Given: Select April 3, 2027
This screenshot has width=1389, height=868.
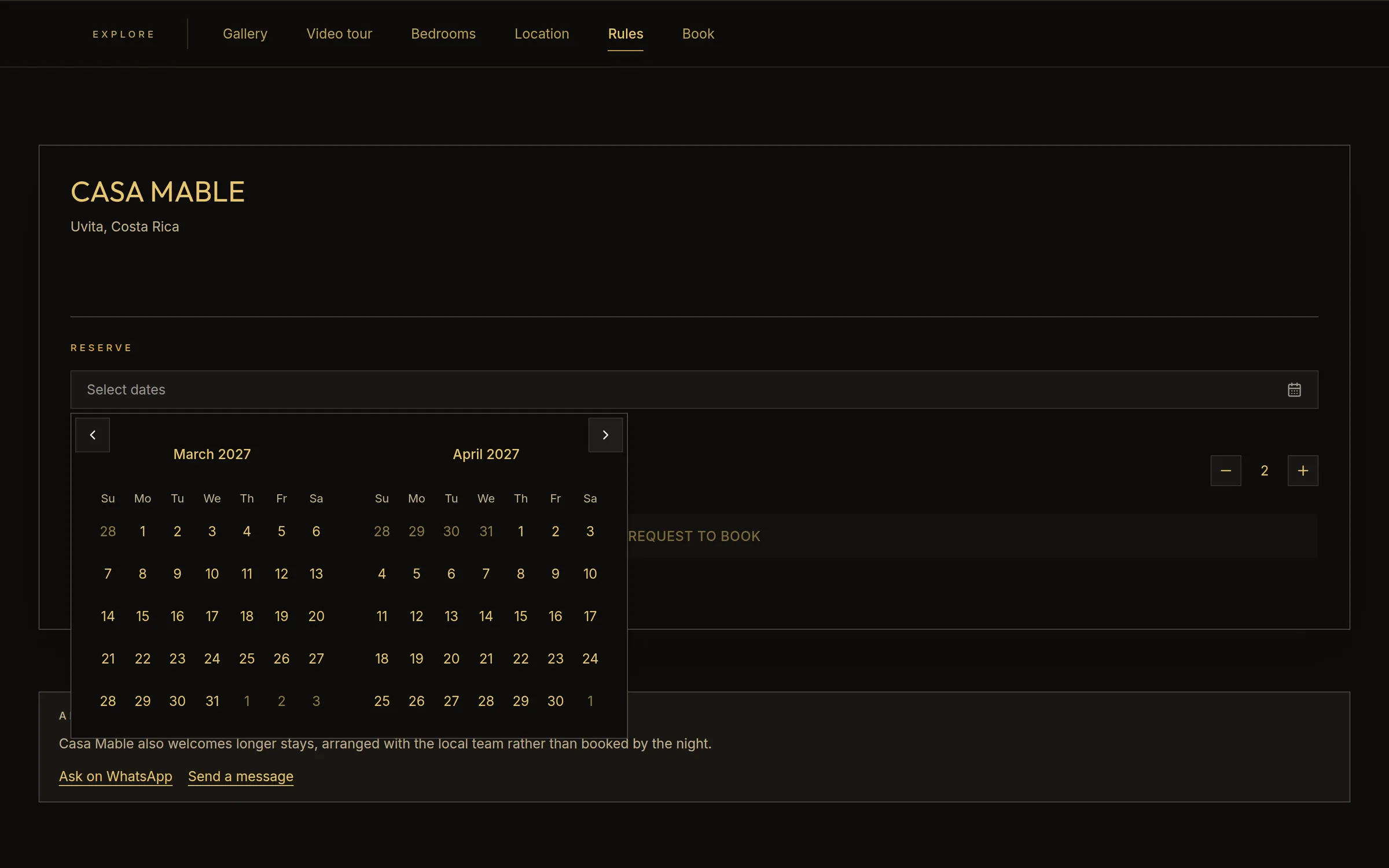Looking at the screenshot, I should click(590, 531).
